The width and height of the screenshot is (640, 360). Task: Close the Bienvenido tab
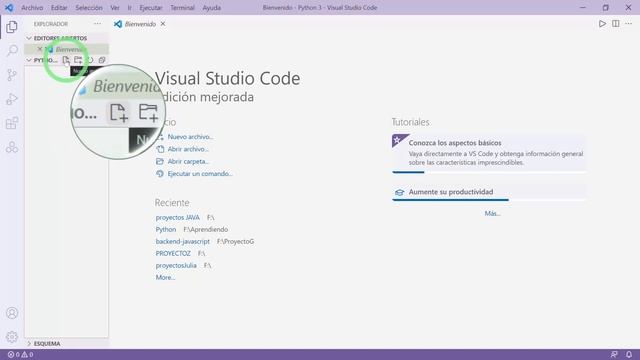[163, 24]
